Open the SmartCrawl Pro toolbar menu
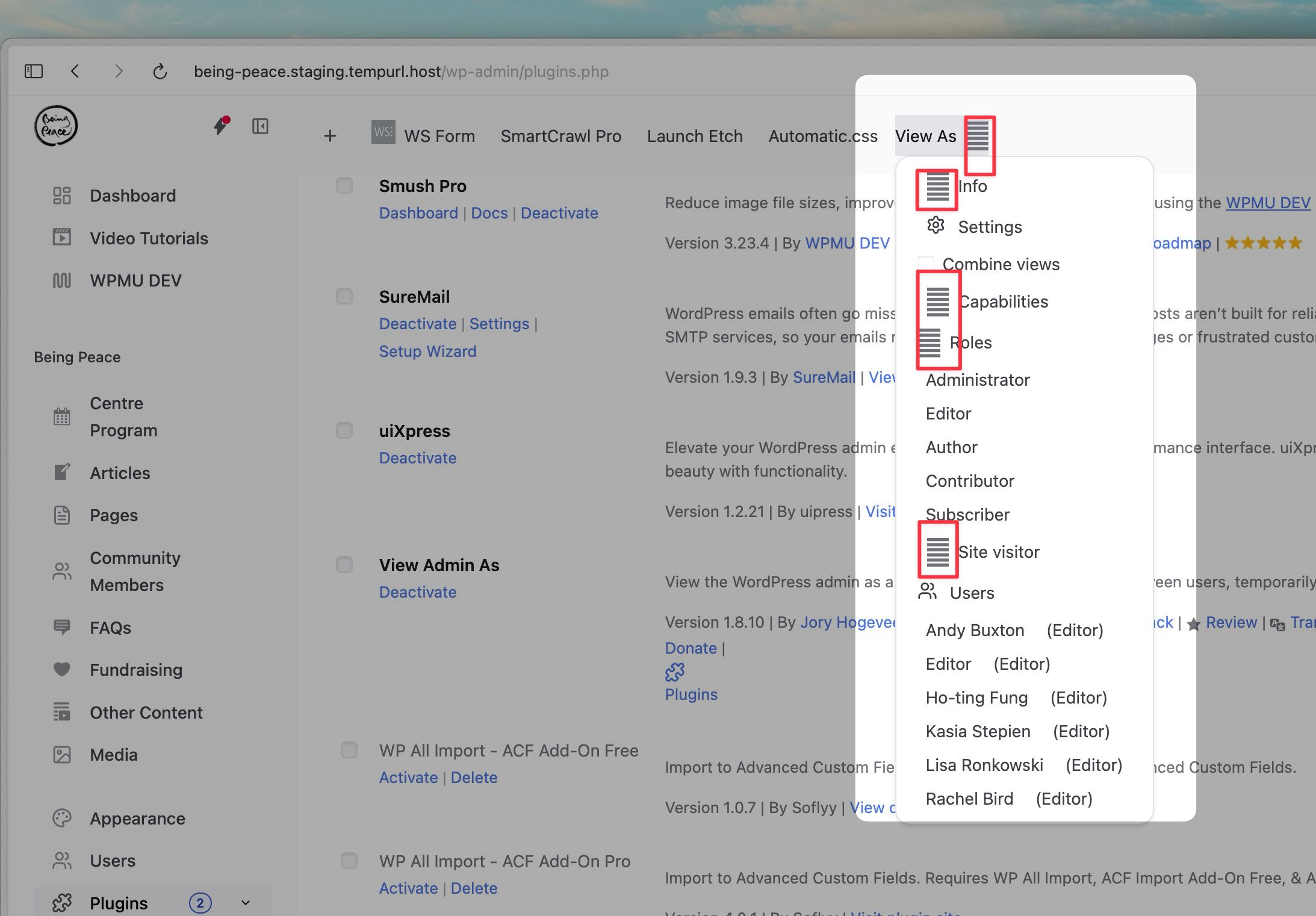 (560, 136)
